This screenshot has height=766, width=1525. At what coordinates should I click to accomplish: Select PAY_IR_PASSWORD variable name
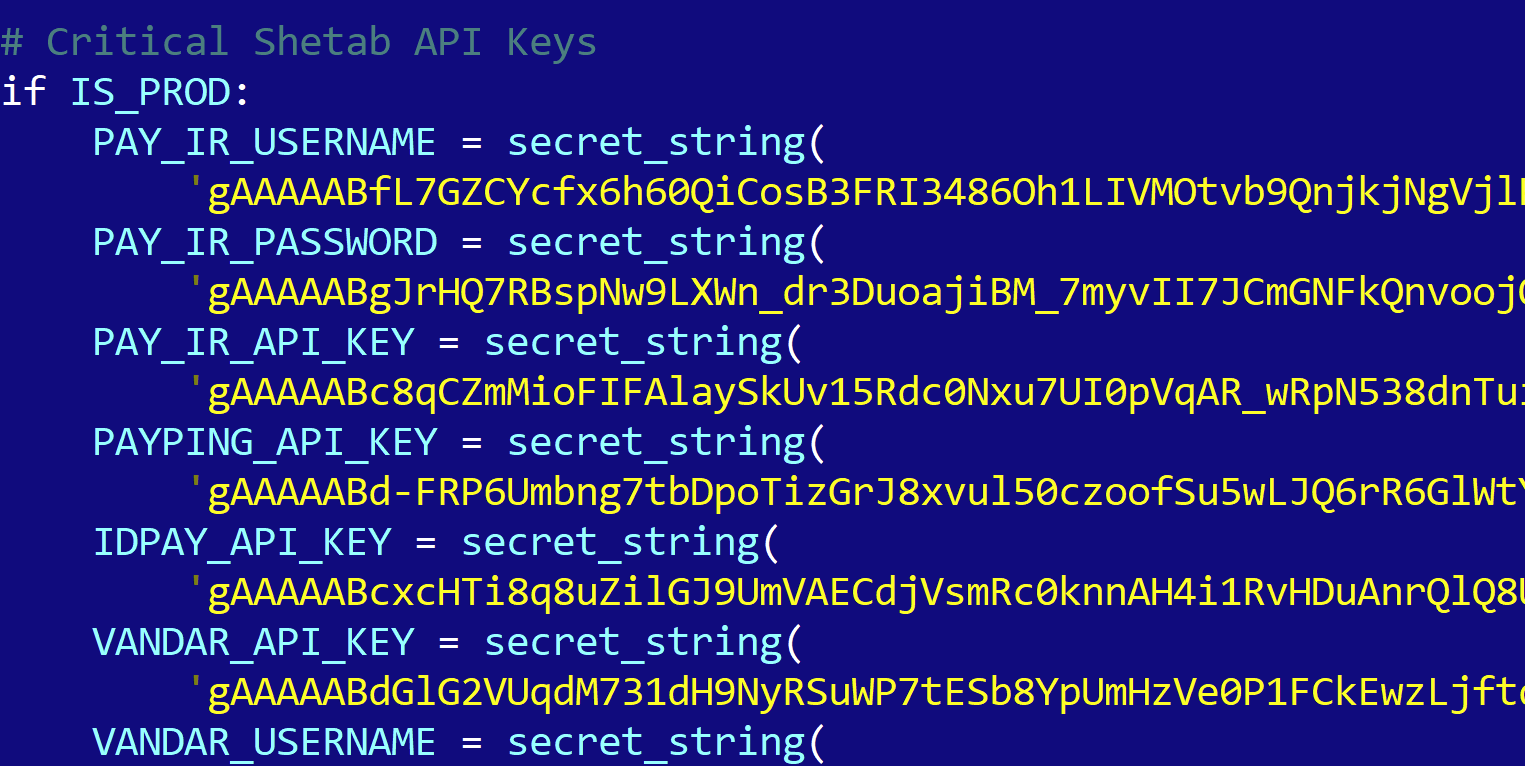click(x=265, y=242)
